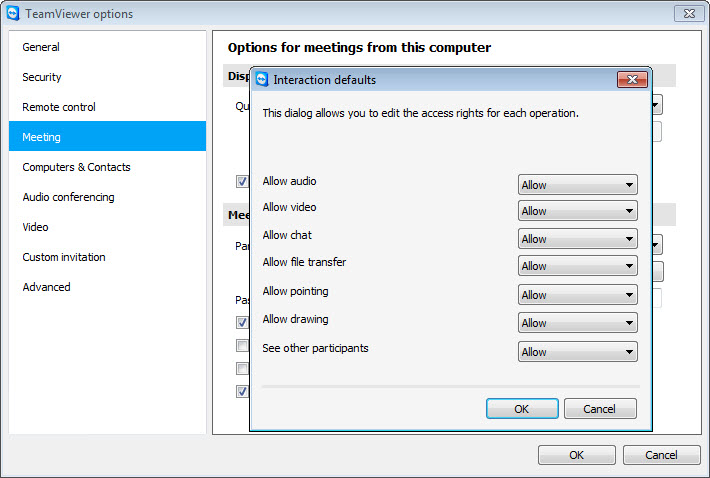Click OK in the TeamViewer options window
The image size is (710, 478).
point(576,455)
